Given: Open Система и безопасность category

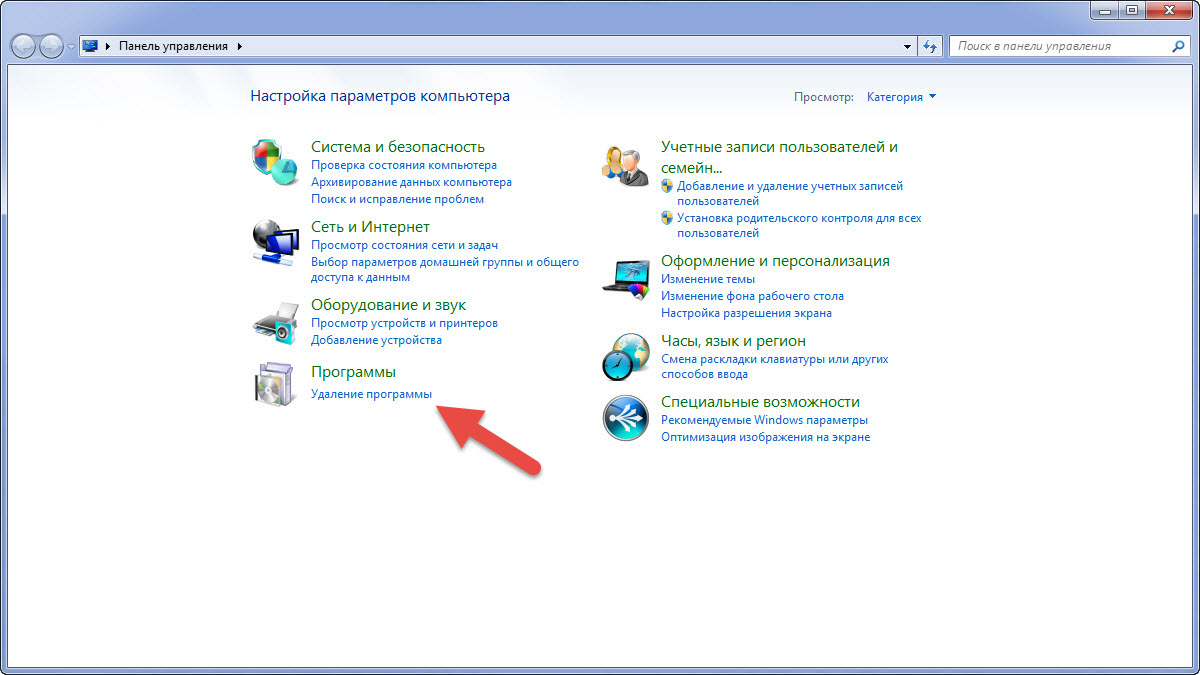Looking at the screenshot, I should click(x=398, y=147).
